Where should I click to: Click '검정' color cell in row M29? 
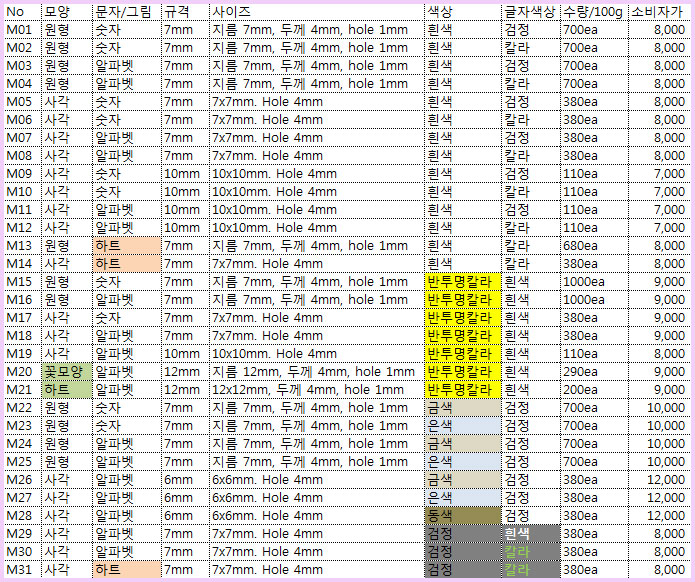(463, 534)
